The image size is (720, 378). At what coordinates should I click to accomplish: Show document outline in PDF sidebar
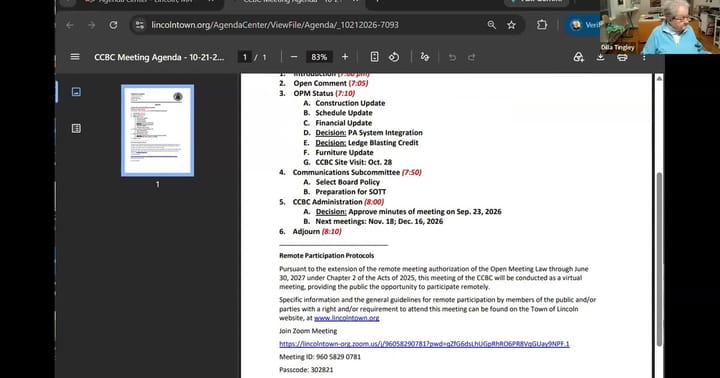[76, 128]
